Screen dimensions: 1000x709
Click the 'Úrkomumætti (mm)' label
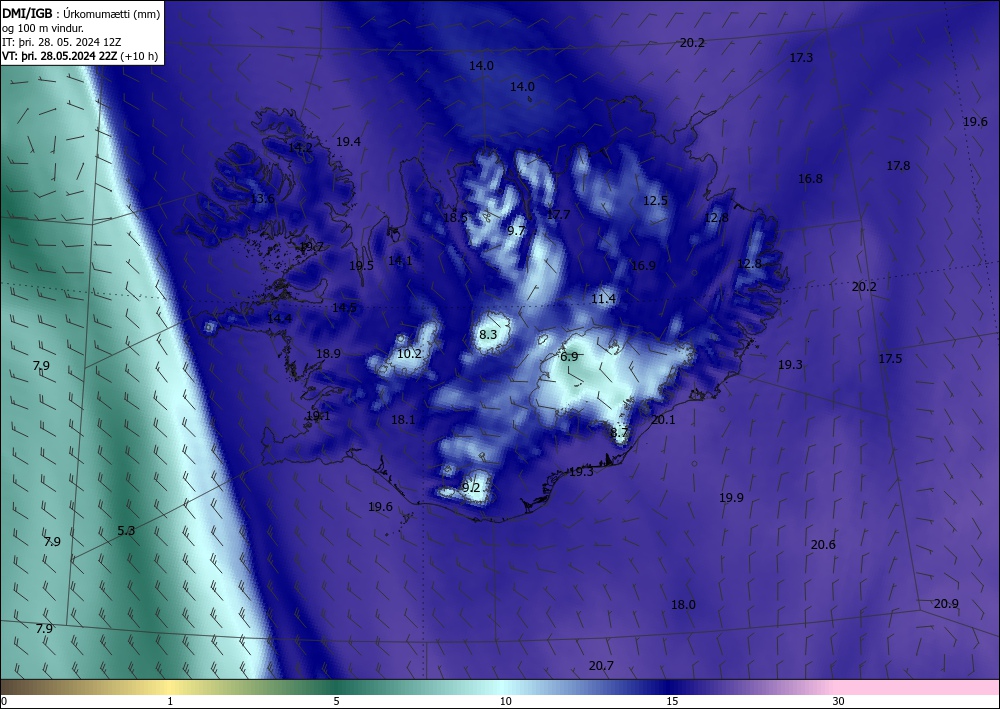pyautogui.click(x=112, y=14)
